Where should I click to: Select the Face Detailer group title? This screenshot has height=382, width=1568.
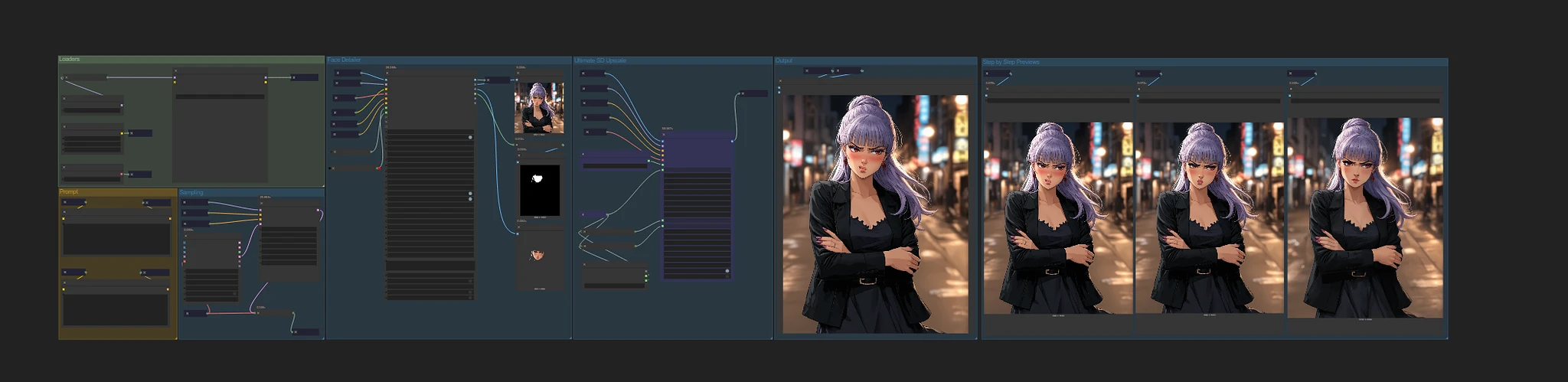point(344,60)
